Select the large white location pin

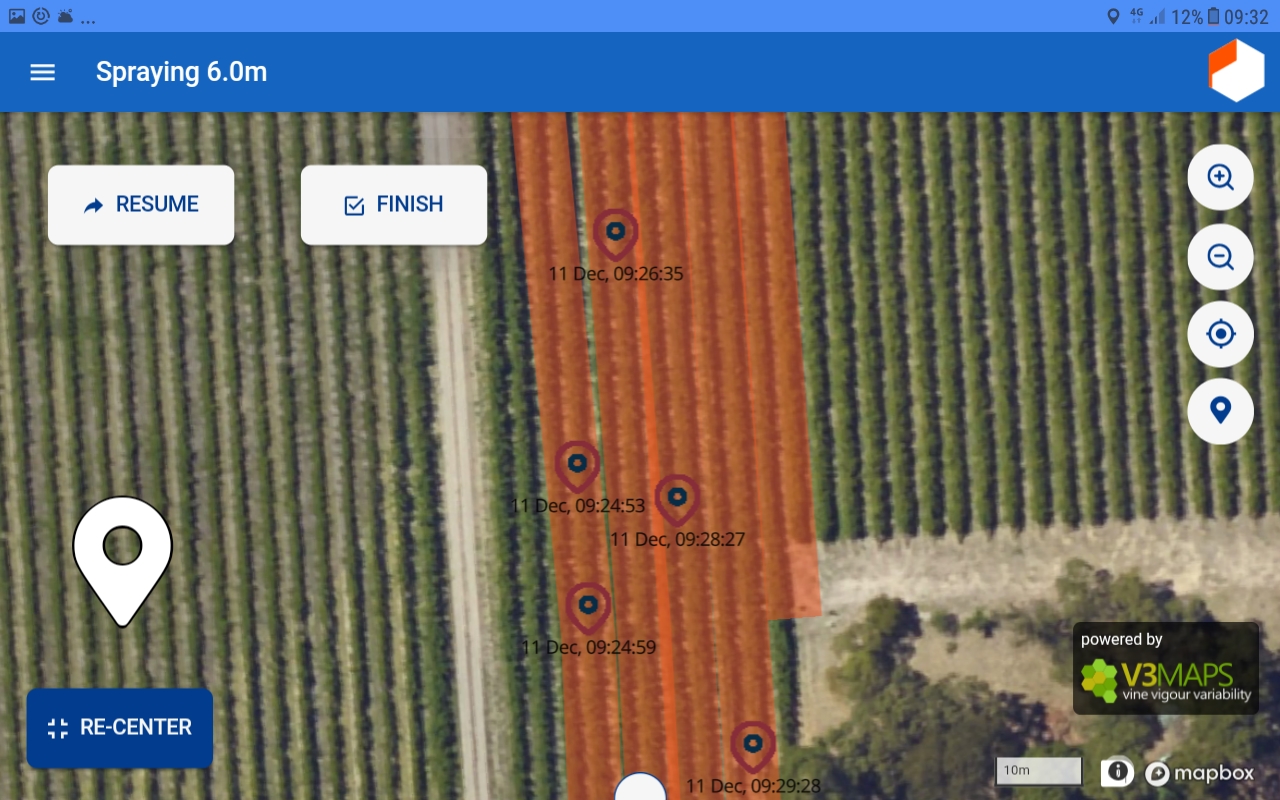123,560
